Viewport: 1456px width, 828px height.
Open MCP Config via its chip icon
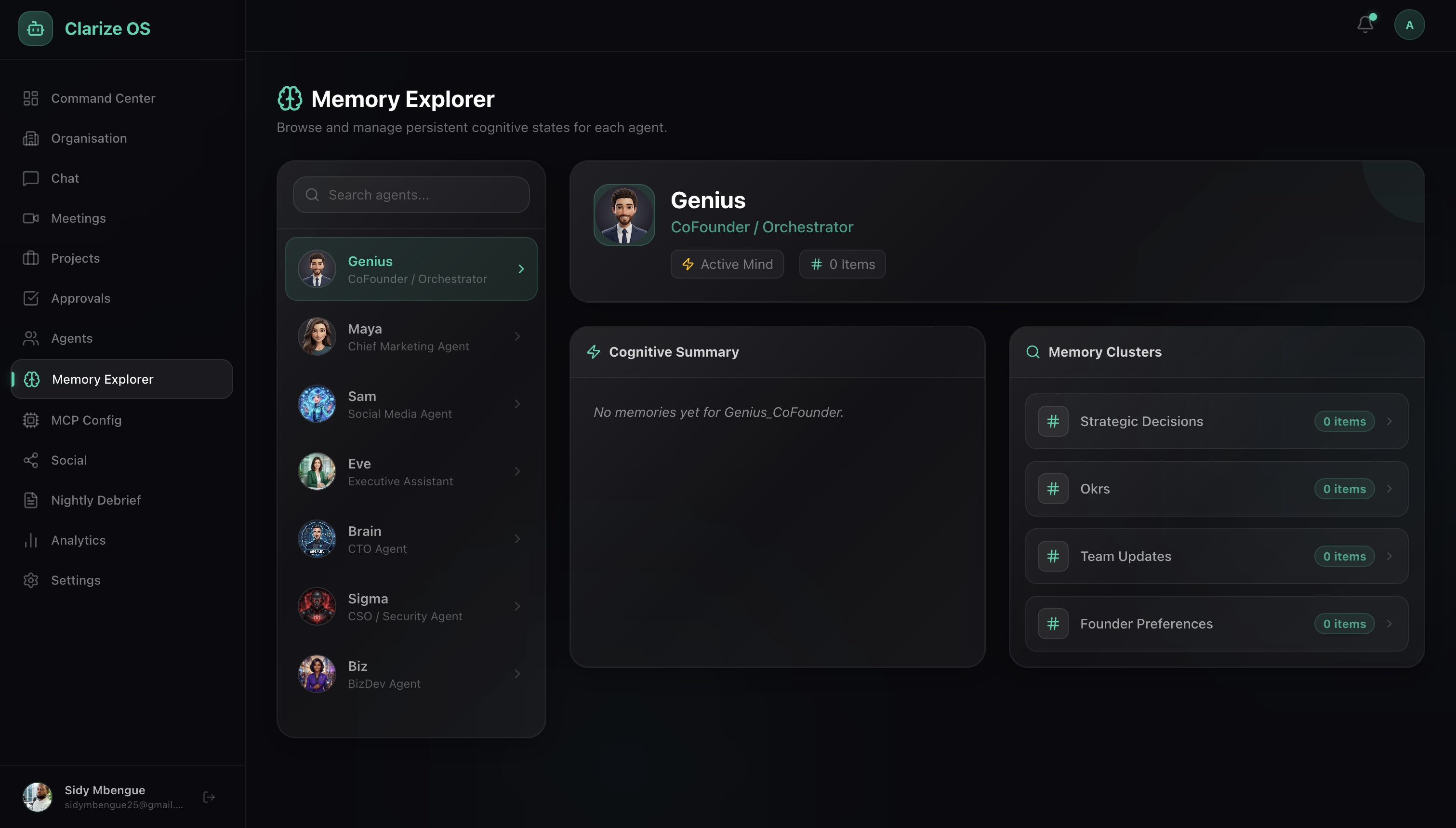31,420
